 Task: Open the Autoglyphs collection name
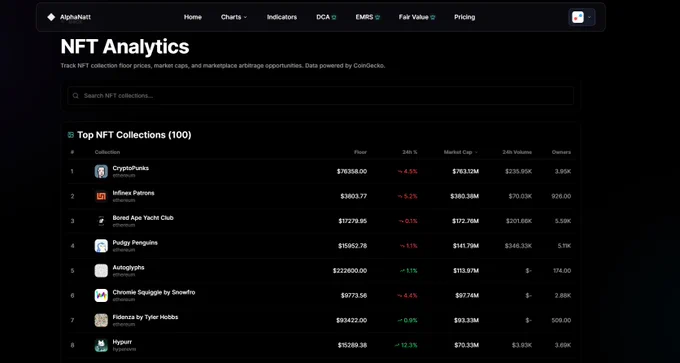[x=128, y=267]
